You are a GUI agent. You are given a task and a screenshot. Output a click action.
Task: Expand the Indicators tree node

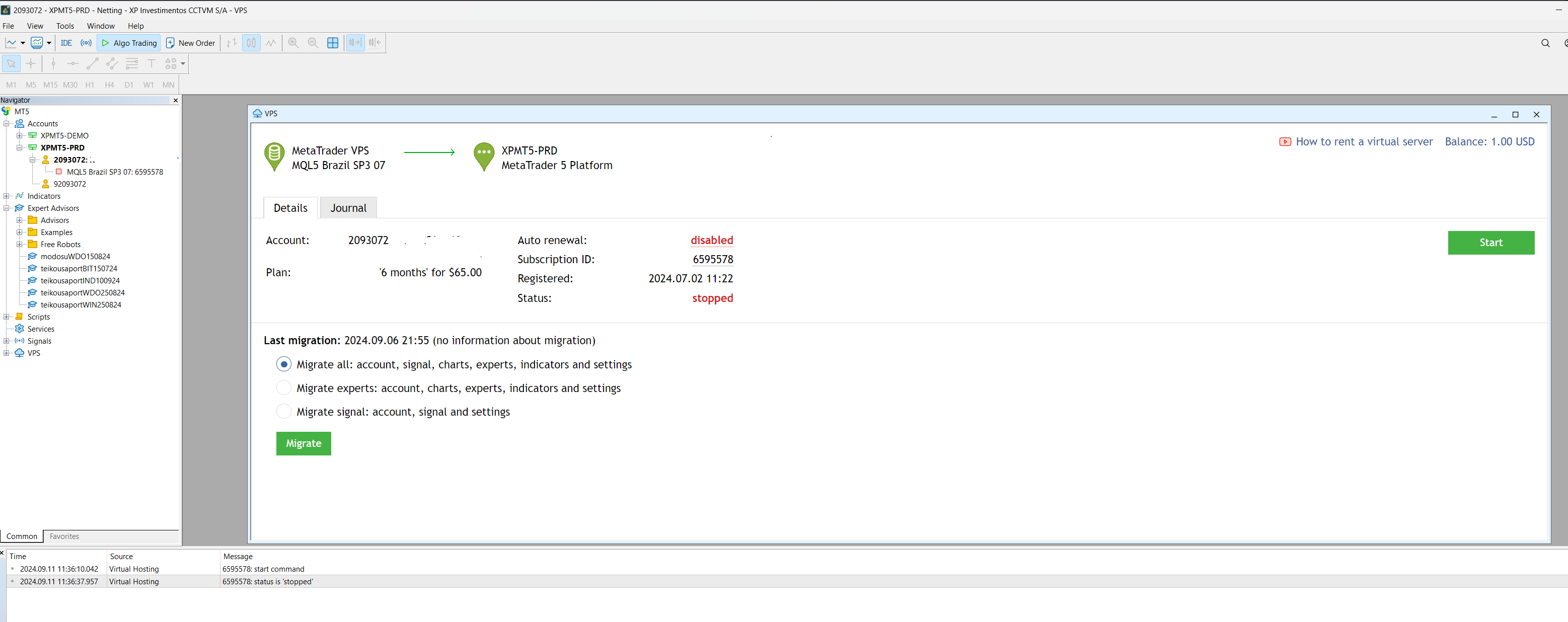(7, 196)
